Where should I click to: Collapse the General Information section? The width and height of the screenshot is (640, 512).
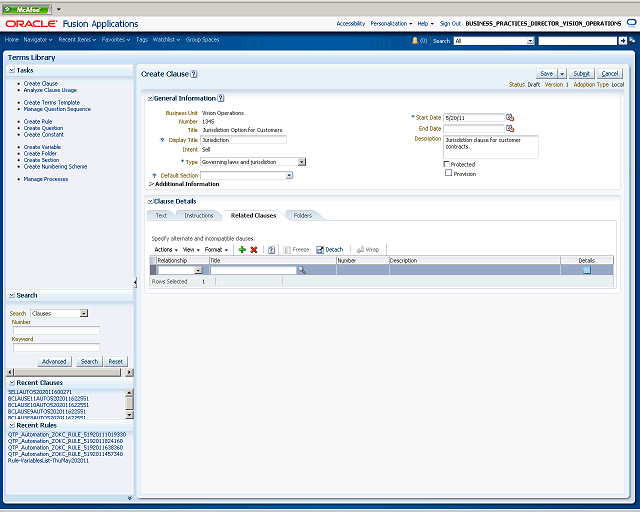point(150,98)
